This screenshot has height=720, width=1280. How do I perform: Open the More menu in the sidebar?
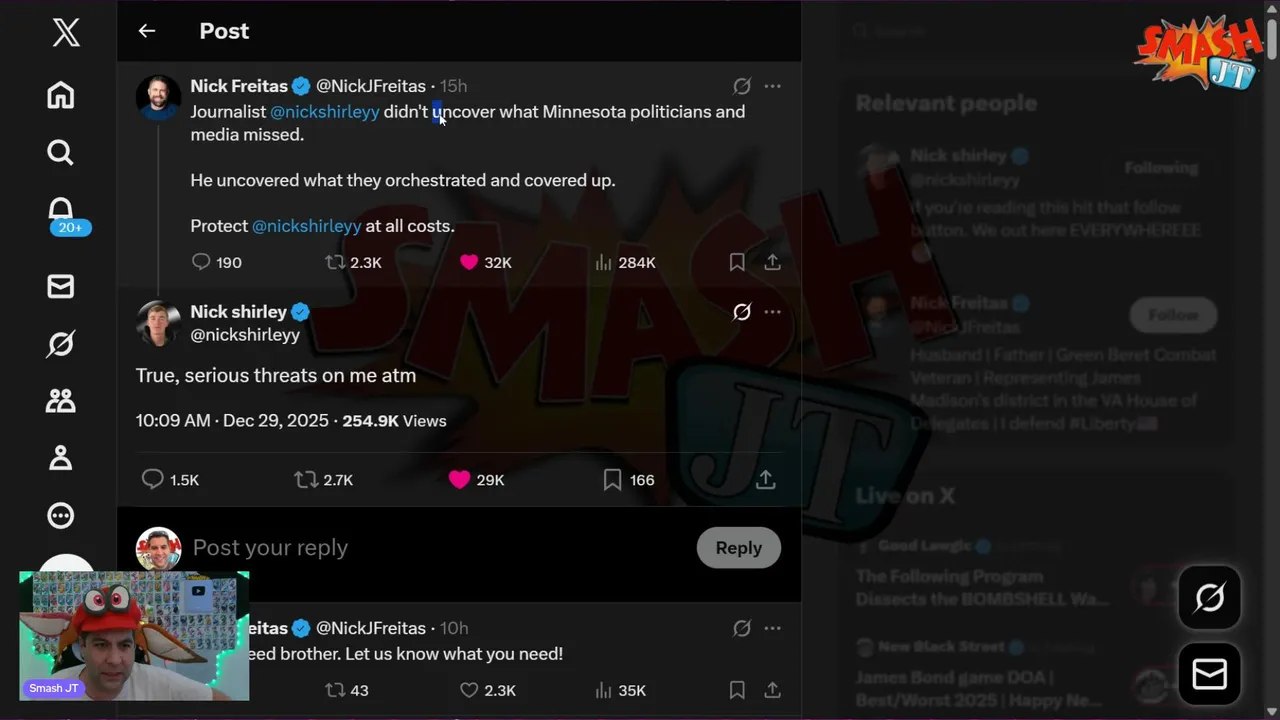[x=61, y=516]
